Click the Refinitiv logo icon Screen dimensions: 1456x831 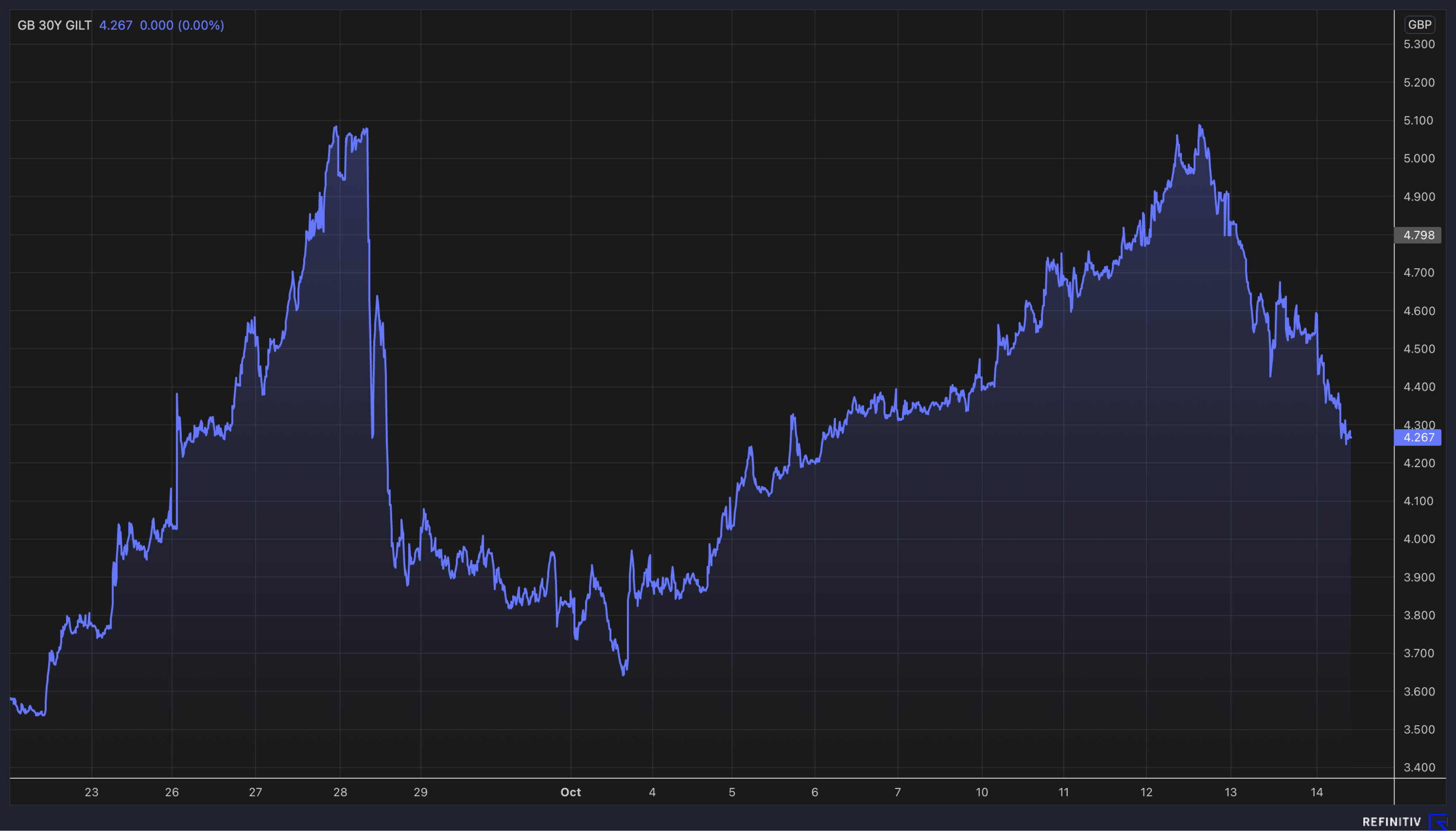coord(1437,822)
